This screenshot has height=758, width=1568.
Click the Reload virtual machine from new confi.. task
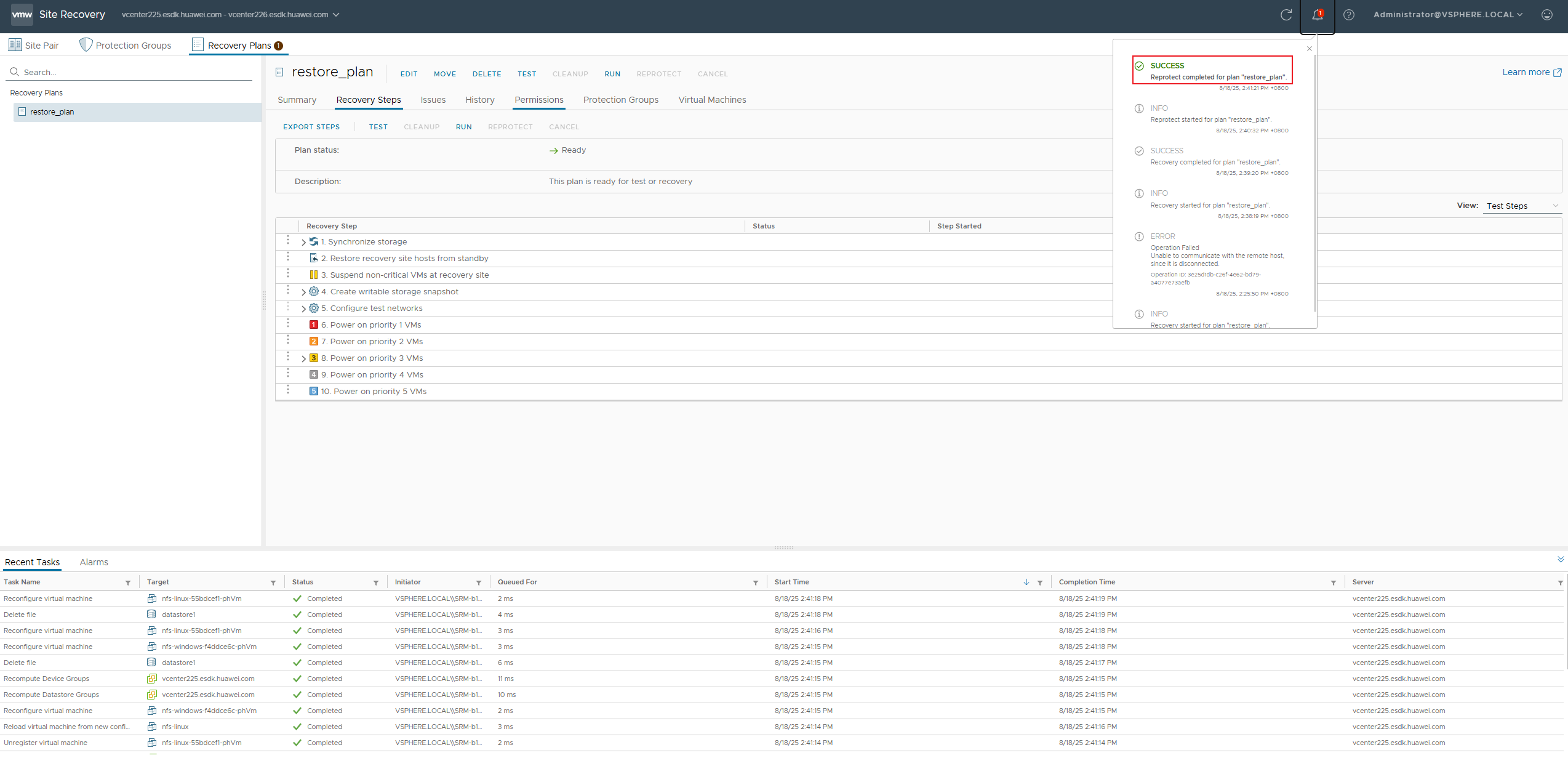67,727
